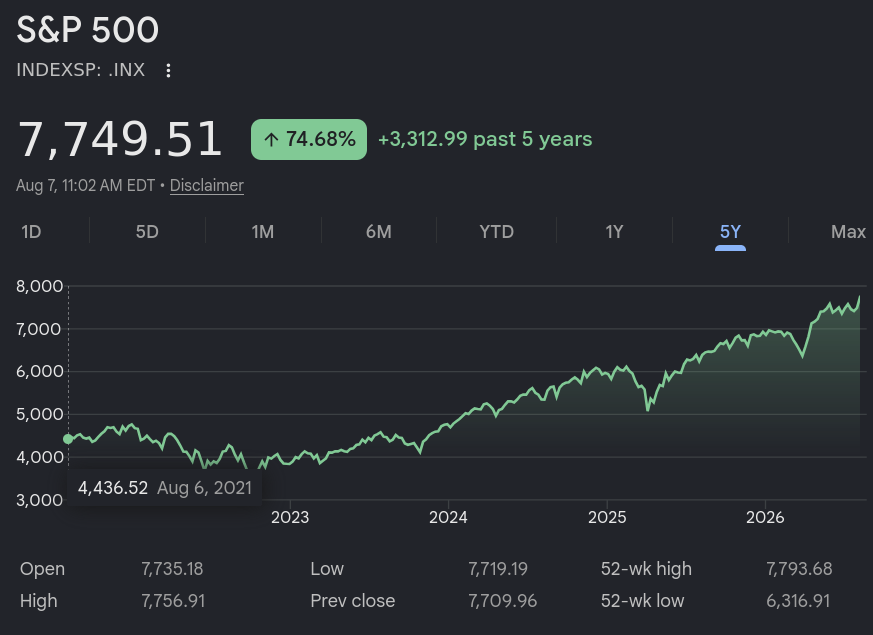Click the 4,436.52 tooltip on the chart
873x635 pixels.
(x=164, y=488)
